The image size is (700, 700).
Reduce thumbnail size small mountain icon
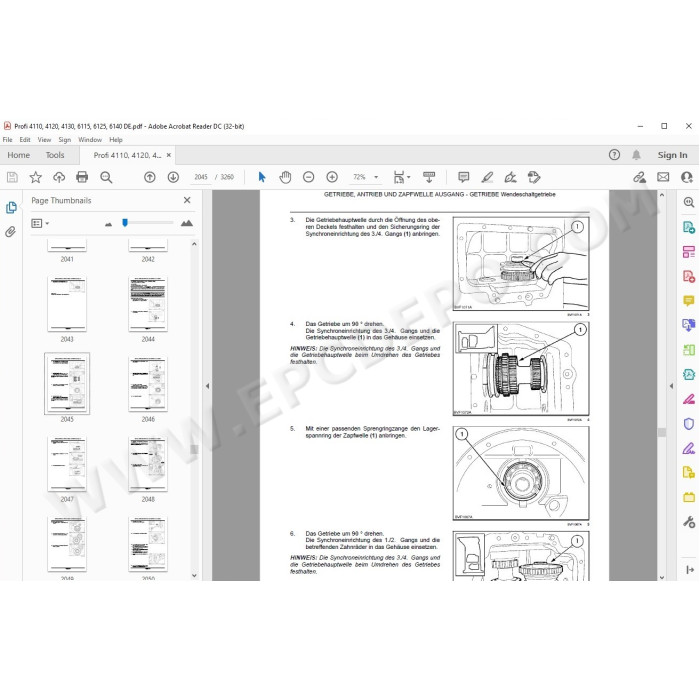(108, 224)
